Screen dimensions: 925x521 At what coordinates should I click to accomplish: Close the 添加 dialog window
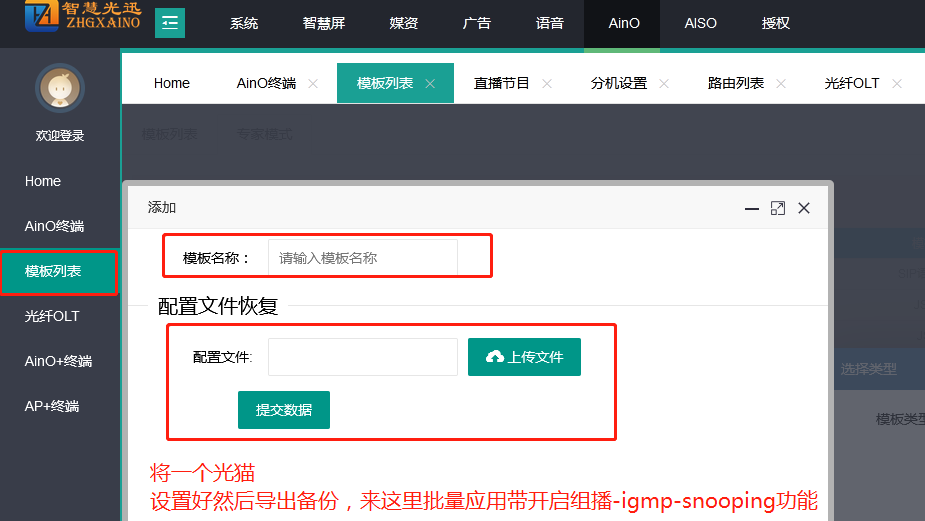click(x=804, y=208)
